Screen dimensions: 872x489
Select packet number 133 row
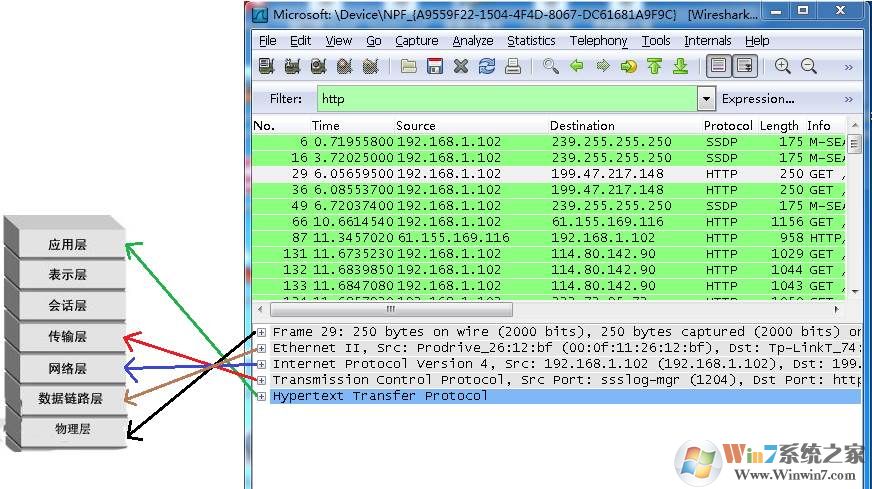coord(549,286)
